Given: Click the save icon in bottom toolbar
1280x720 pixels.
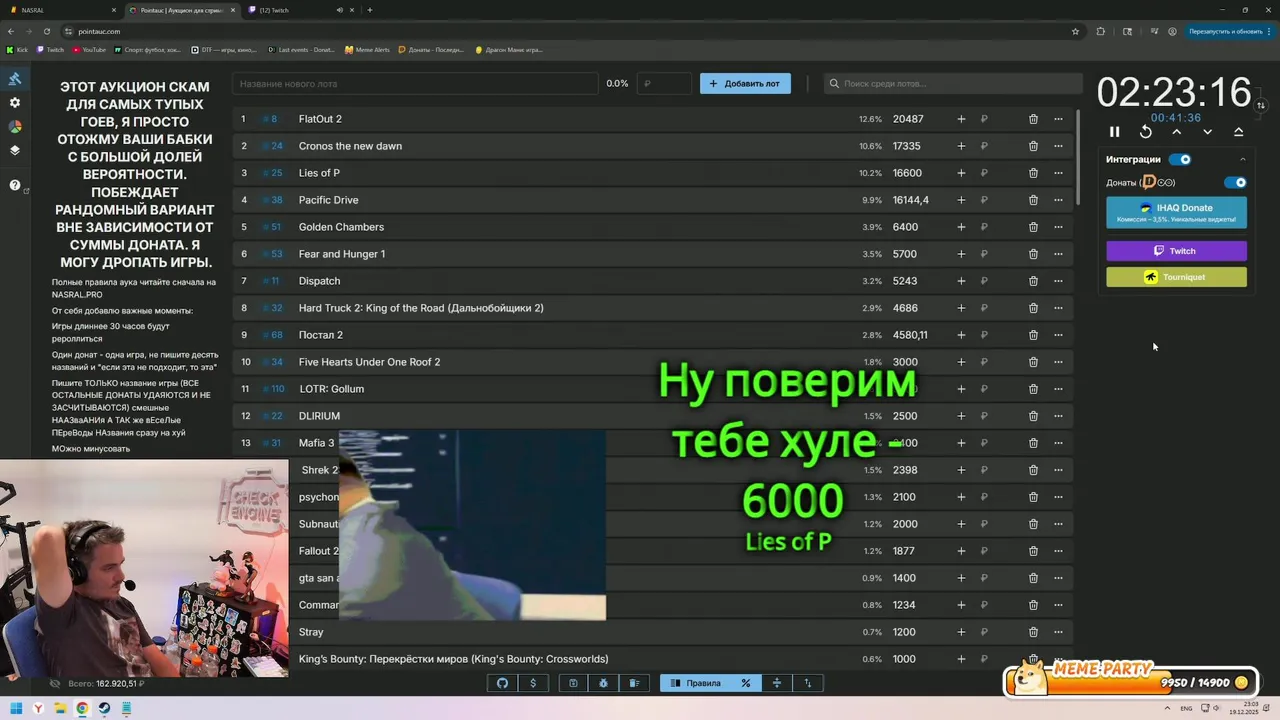Looking at the screenshot, I should (x=573, y=683).
